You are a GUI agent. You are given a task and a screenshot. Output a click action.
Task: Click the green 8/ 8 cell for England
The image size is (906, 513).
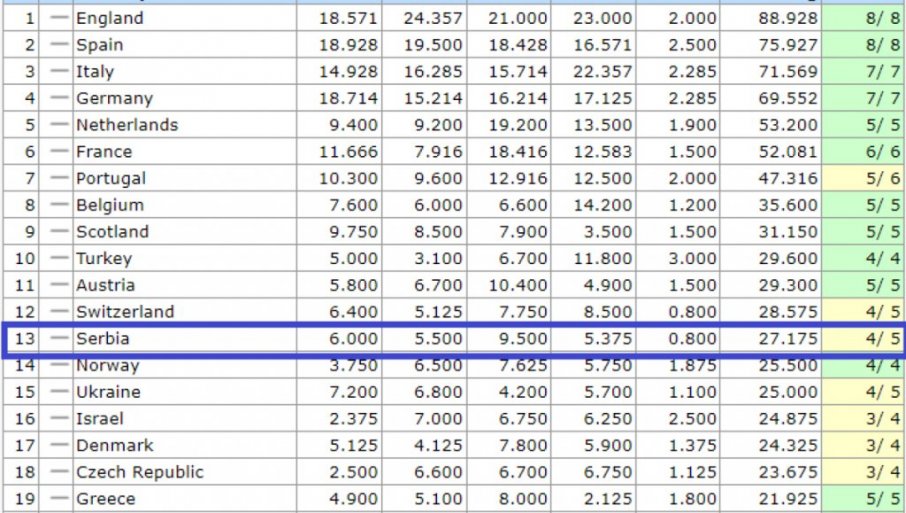tap(862, 19)
